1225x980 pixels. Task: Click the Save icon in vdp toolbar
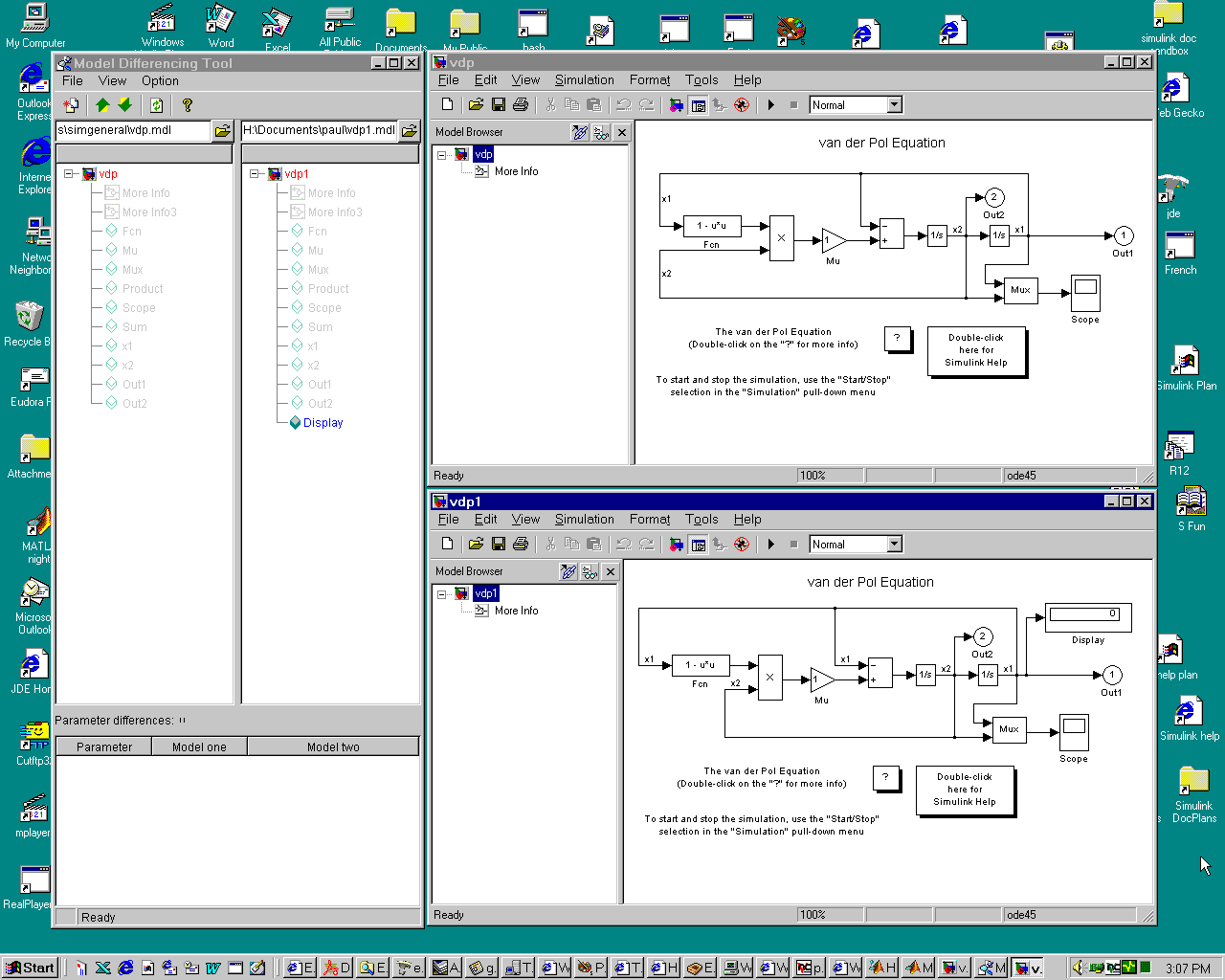click(x=498, y=105)
